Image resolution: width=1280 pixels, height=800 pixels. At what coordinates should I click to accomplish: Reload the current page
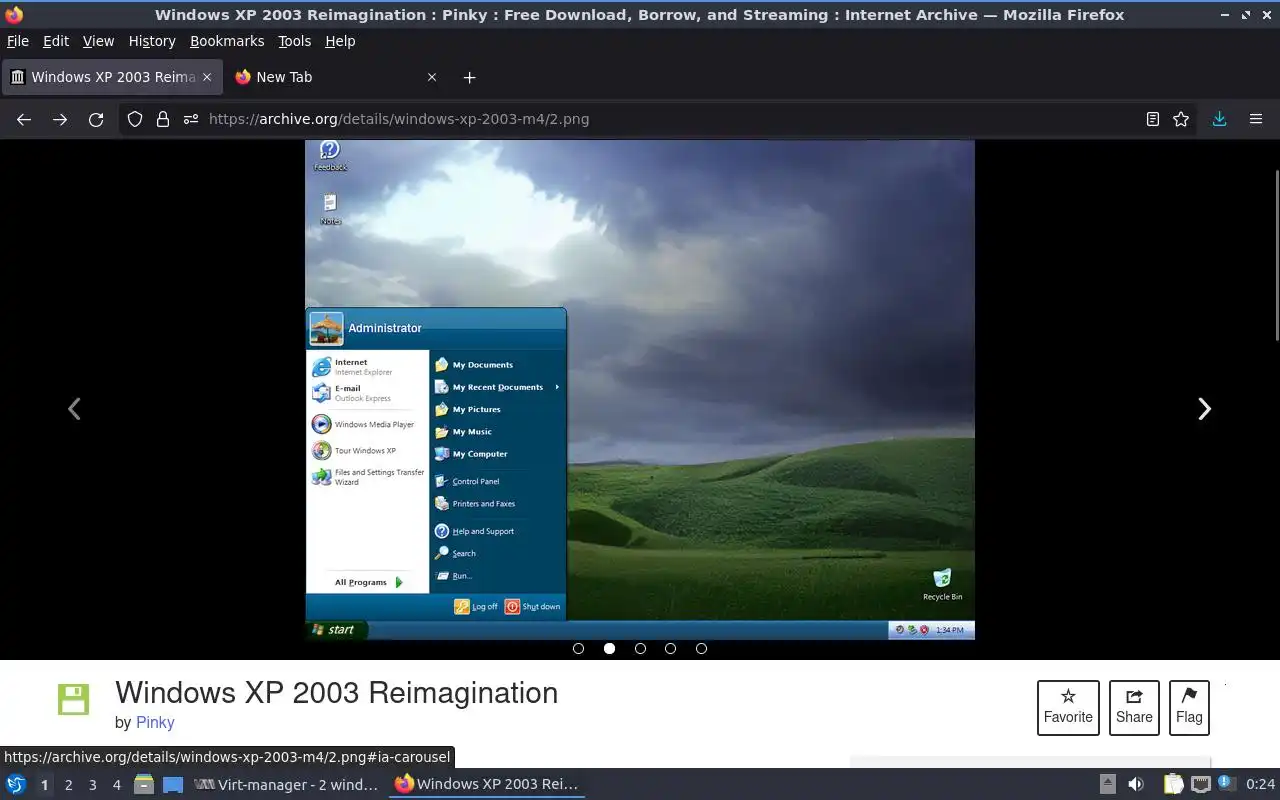tap(96, 119)
